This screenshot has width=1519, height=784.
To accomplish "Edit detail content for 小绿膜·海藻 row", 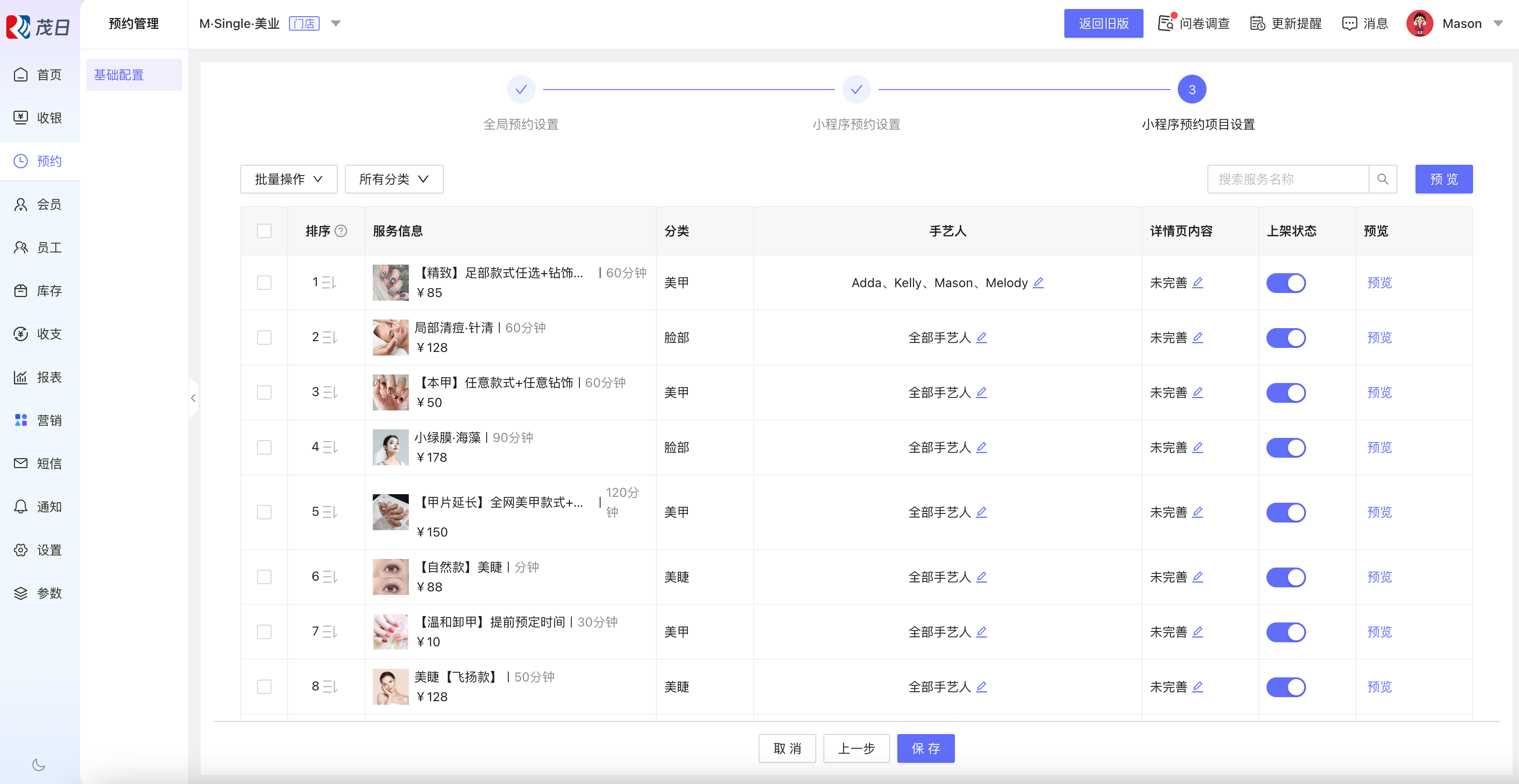I will click(x=1198, y=447).
